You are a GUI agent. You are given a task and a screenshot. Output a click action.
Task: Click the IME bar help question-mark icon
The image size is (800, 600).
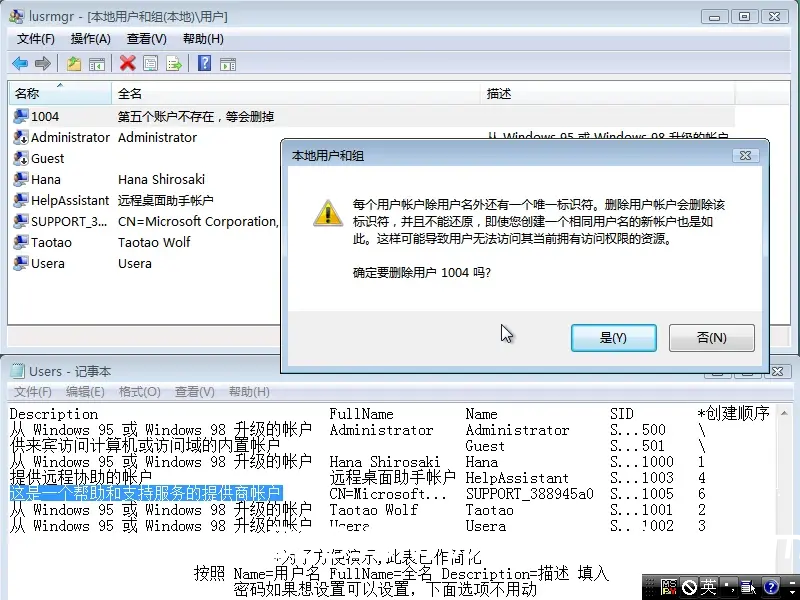tap(771, 587)
